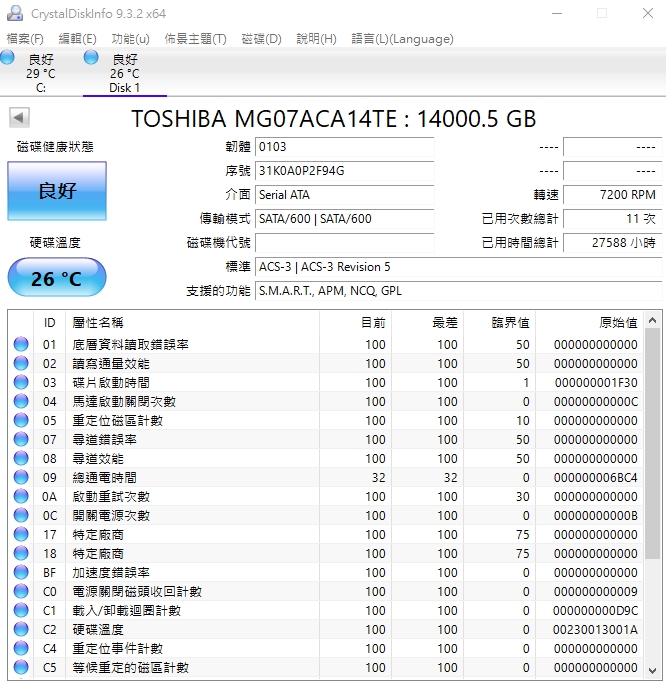Click the power on count field 11 次
666x683 pixels.
[x=612, y=219]
